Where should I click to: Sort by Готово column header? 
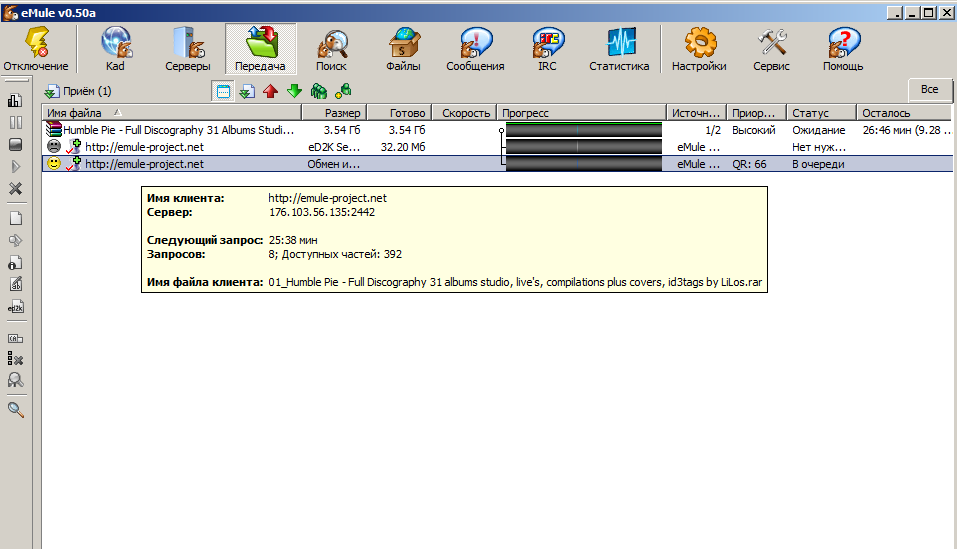coord(400,113)
